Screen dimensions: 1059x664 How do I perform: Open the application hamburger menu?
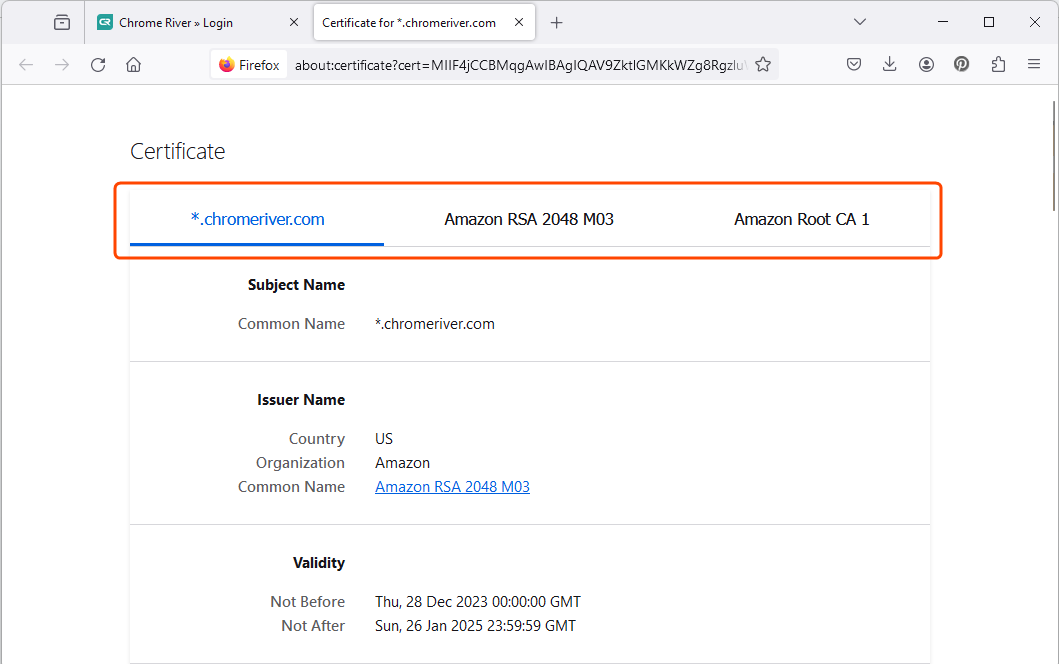click(x=1034, y=65)
